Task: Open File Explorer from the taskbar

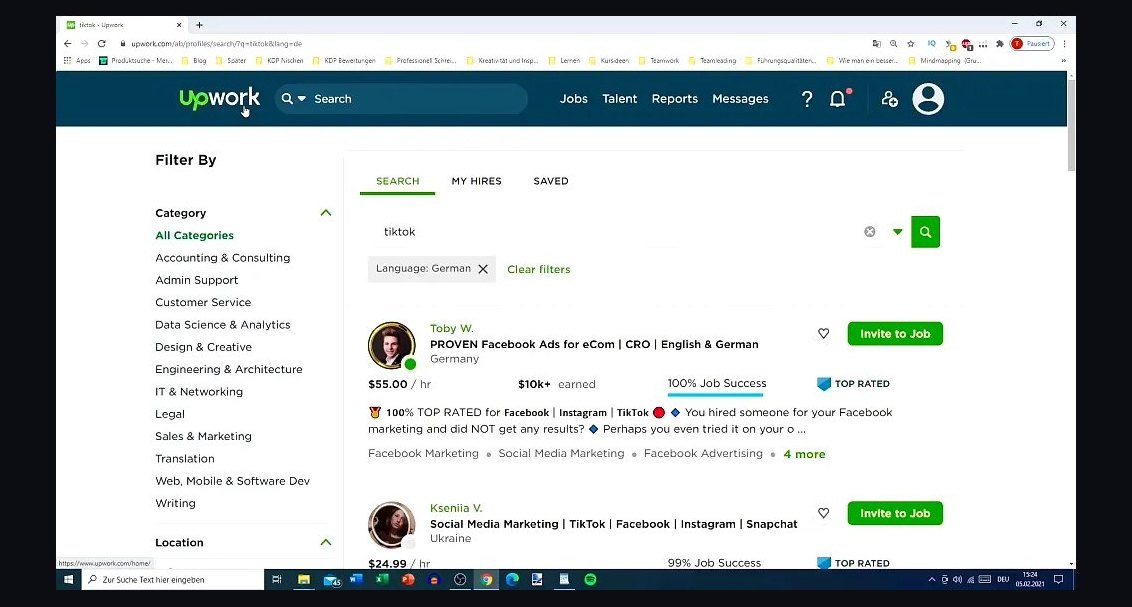Action: point(304,580)
